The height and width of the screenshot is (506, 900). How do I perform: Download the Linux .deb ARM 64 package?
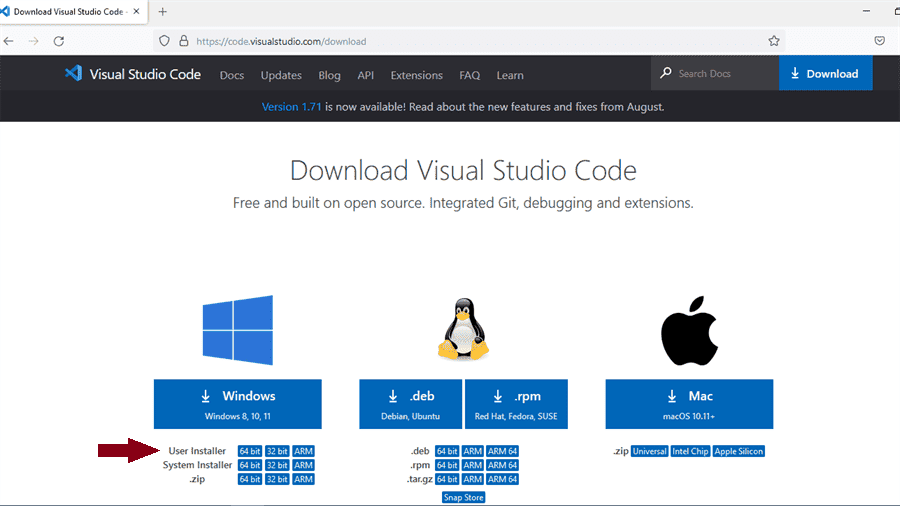click(502, 451)
